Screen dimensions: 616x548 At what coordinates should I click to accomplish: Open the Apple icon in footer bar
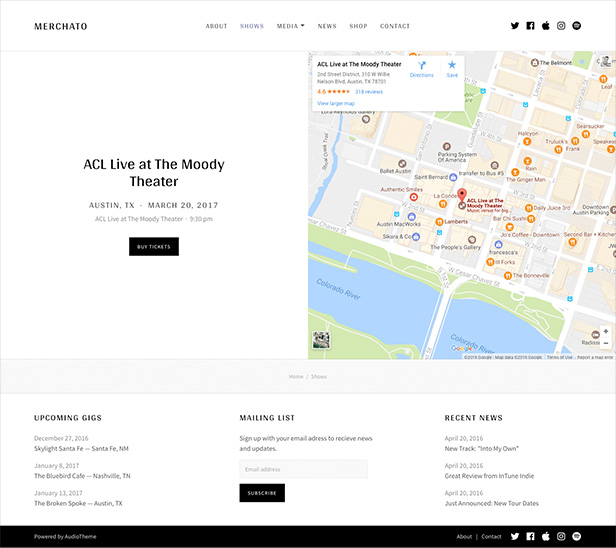pyautogui.click(x=546, y=536)
